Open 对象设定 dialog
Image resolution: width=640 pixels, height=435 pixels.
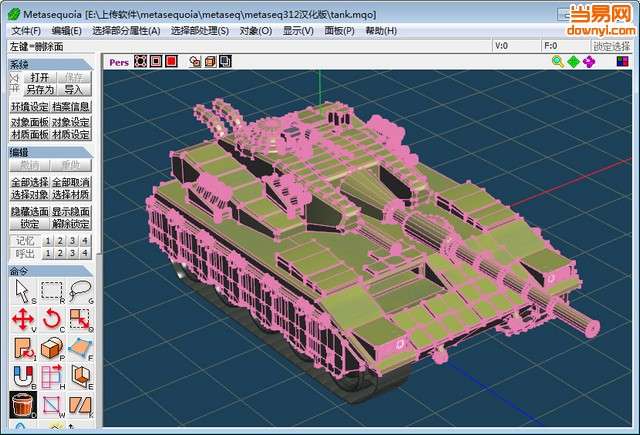[x=71, y=122]
